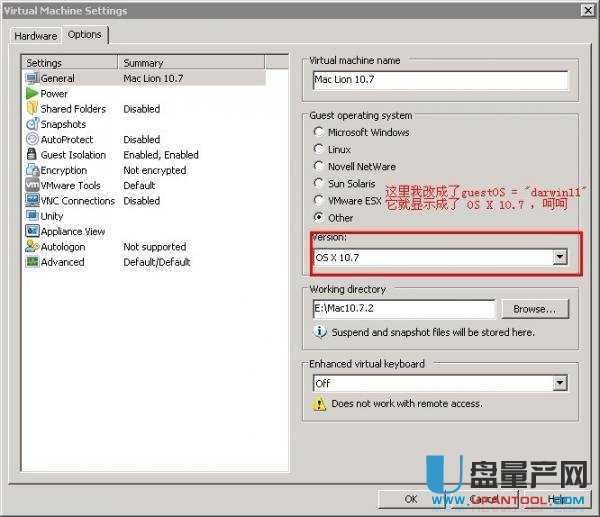600x517 pixels.
Task: Select the VNC Connections icon
Action: click(32, 201)
